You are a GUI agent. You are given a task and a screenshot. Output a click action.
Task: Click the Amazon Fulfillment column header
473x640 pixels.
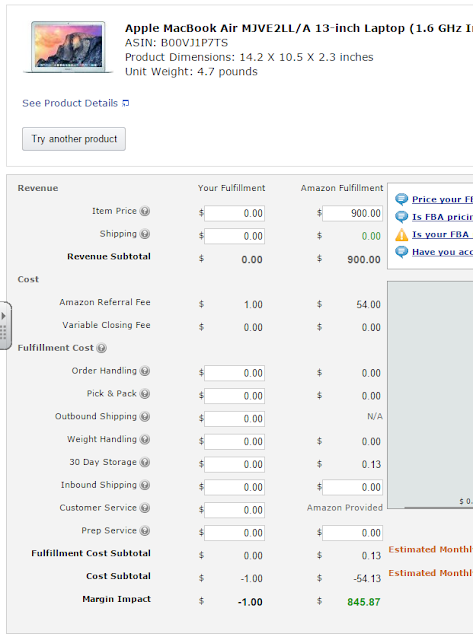click(342, 188)
